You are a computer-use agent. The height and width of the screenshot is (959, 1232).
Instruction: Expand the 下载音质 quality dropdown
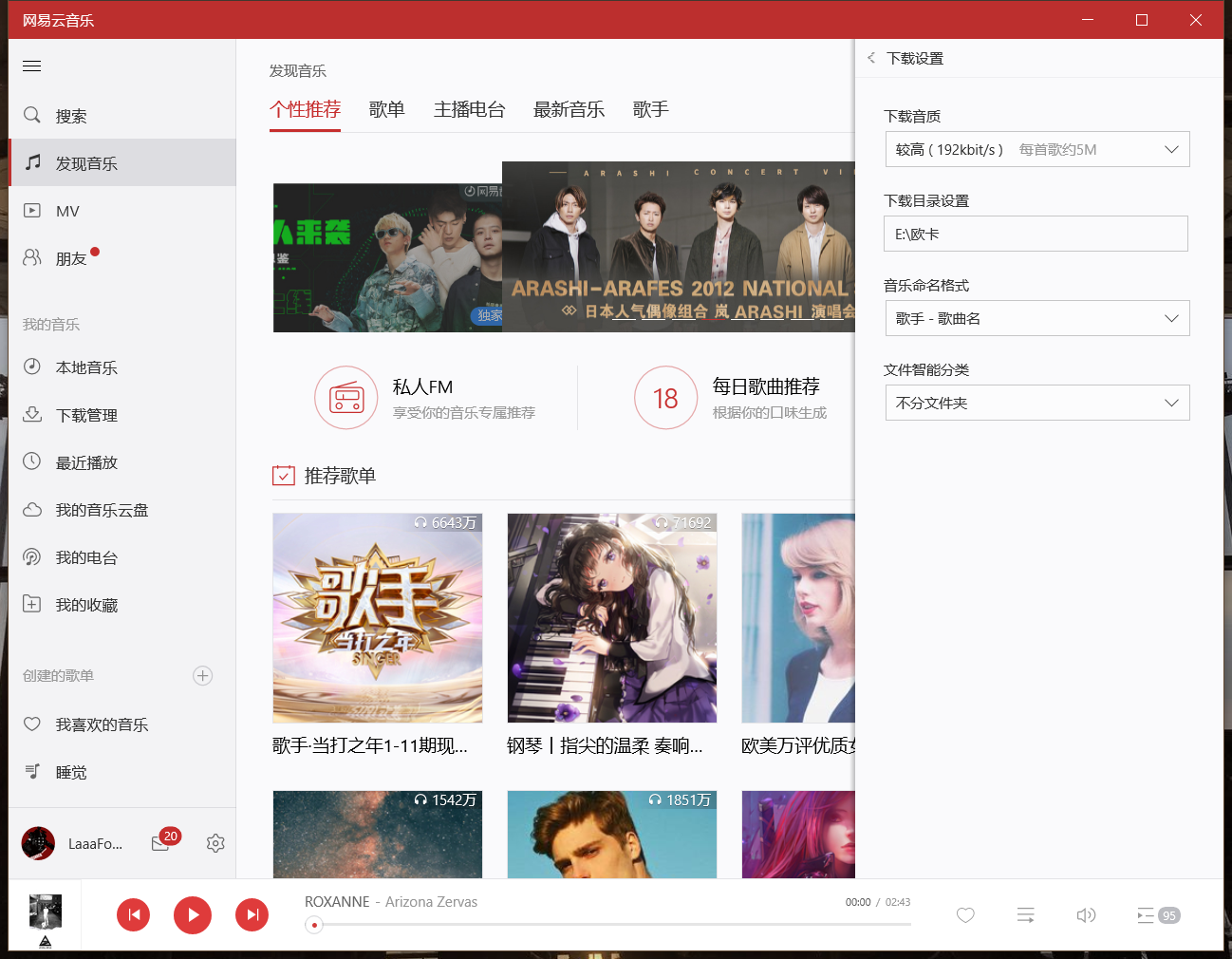[1037, 149]
